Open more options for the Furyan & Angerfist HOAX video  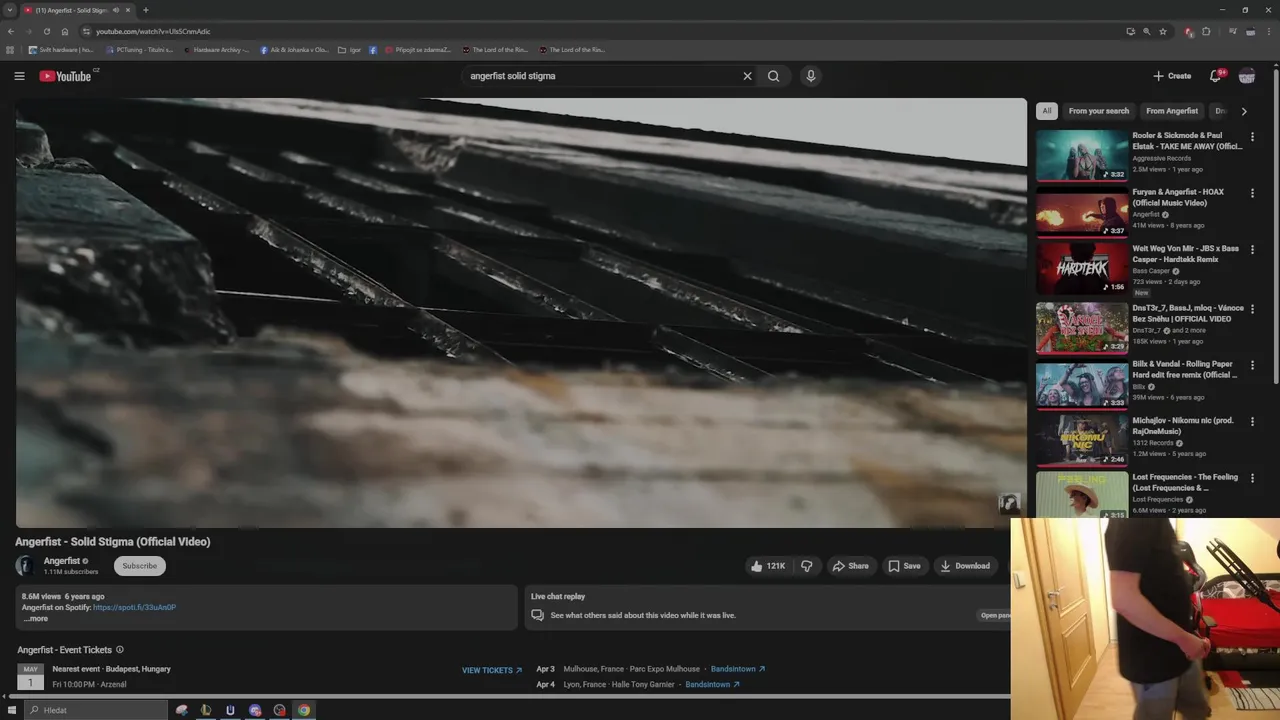click(1252, 194)
